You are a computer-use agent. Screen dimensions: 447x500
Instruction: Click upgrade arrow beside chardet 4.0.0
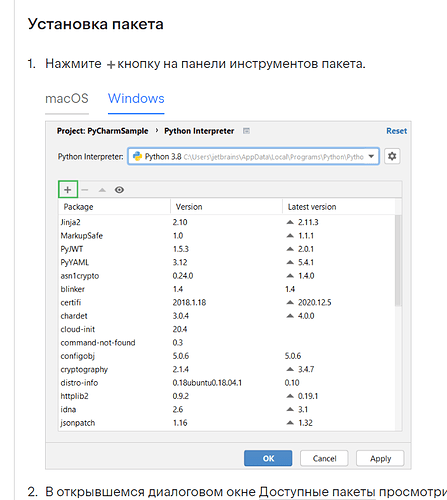pos(290,316)
